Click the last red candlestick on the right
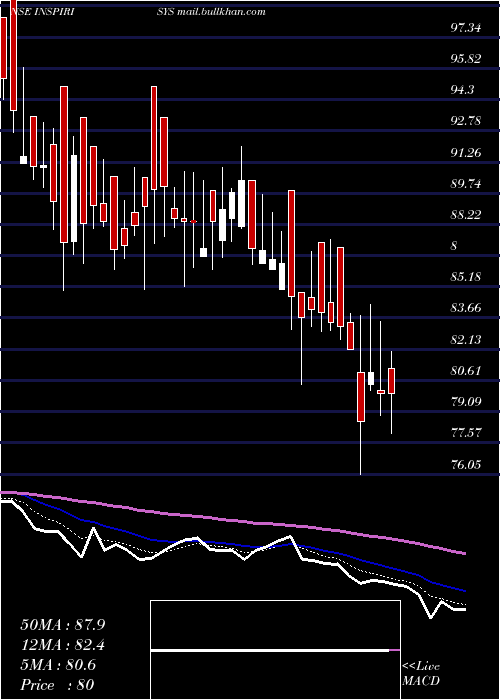This screenshot has width=500, height=700. [392, 381]
